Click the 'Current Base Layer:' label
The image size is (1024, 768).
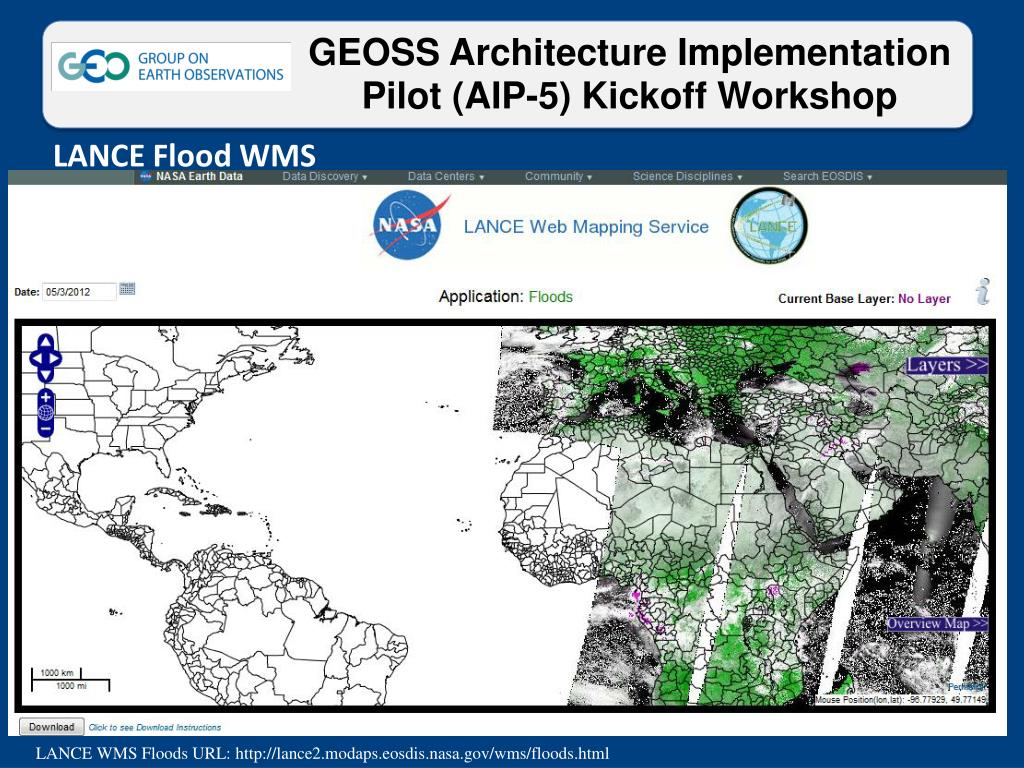836,298
